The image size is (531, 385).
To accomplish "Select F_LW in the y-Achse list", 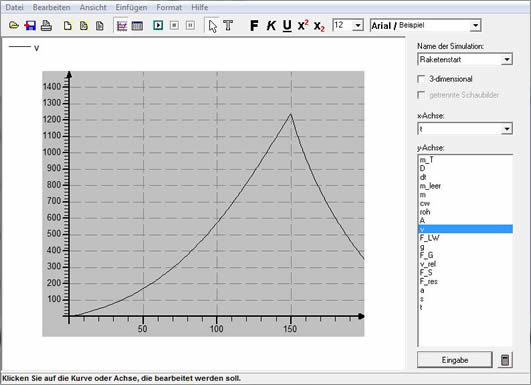I will [x=466, y=238].
